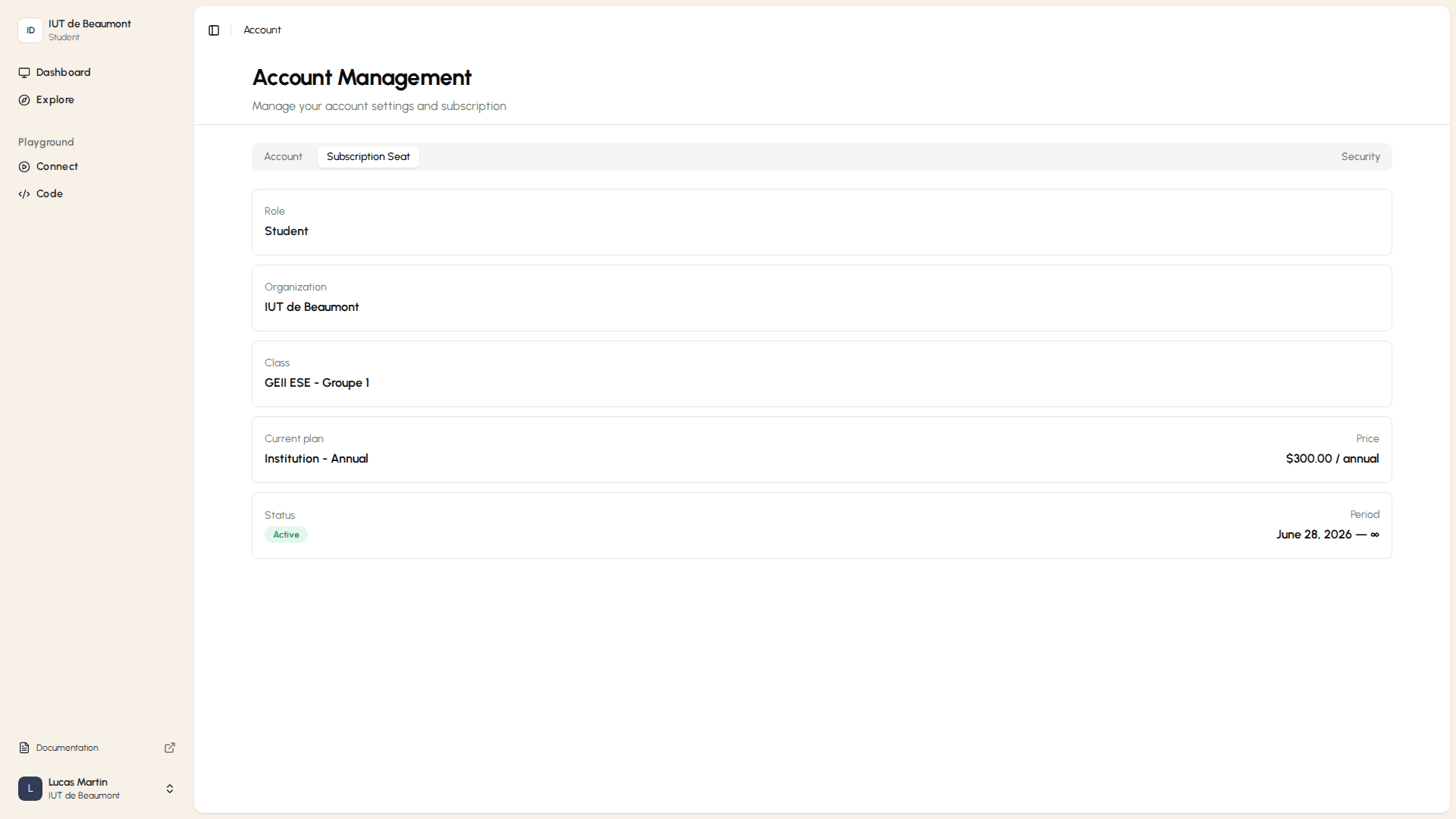
Task: Open Connect under Playground
Action: tap(97, 167)
